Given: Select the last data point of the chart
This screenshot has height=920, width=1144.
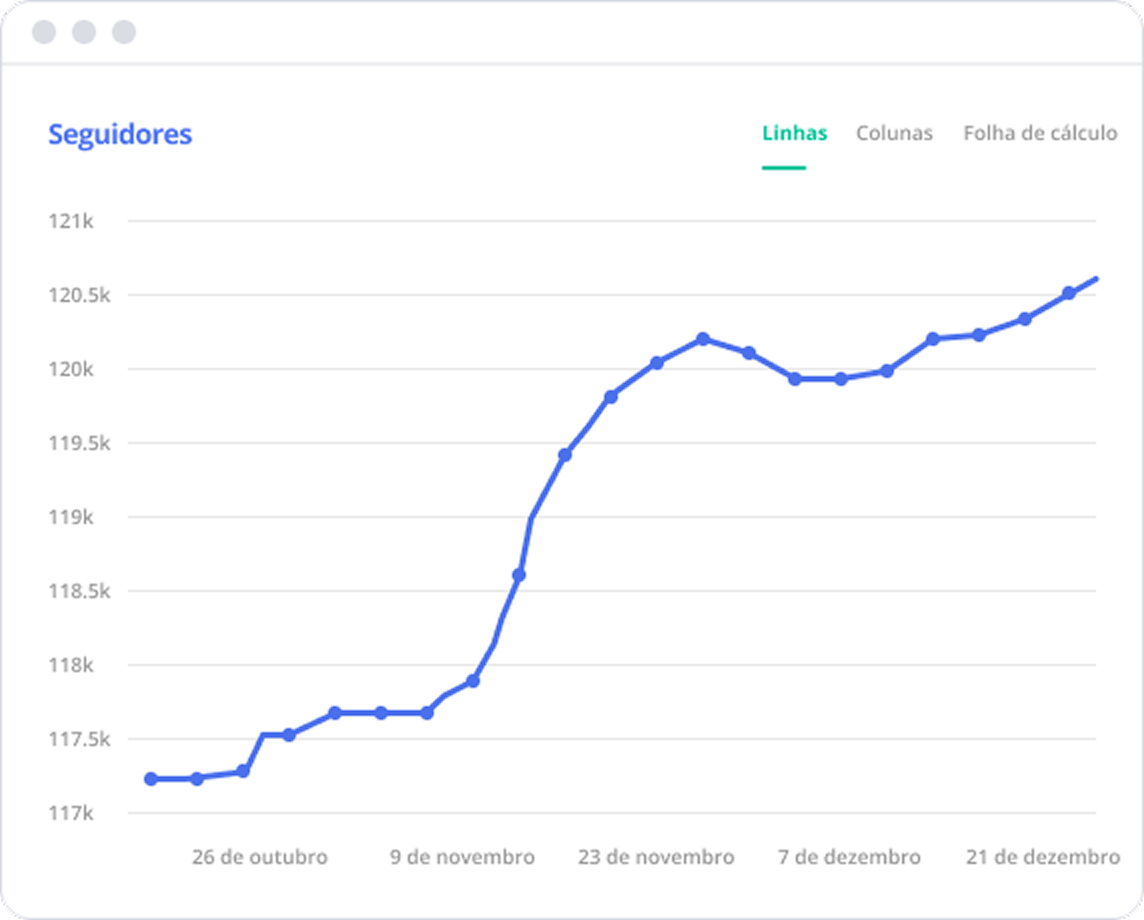Looking at the screenshot, I should pyautogui.click(x=1097, y=279).
